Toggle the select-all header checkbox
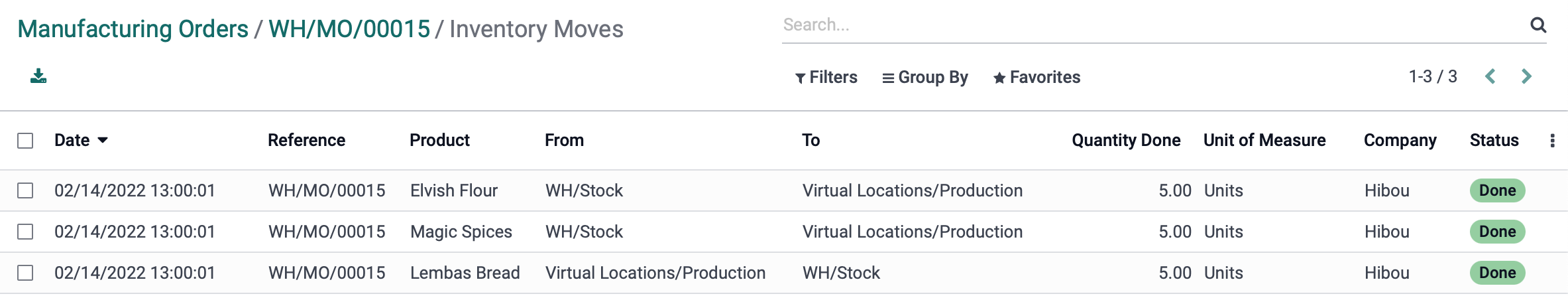Image resolution: width=1568 pixels, height=296 pixels. (25, 141)
